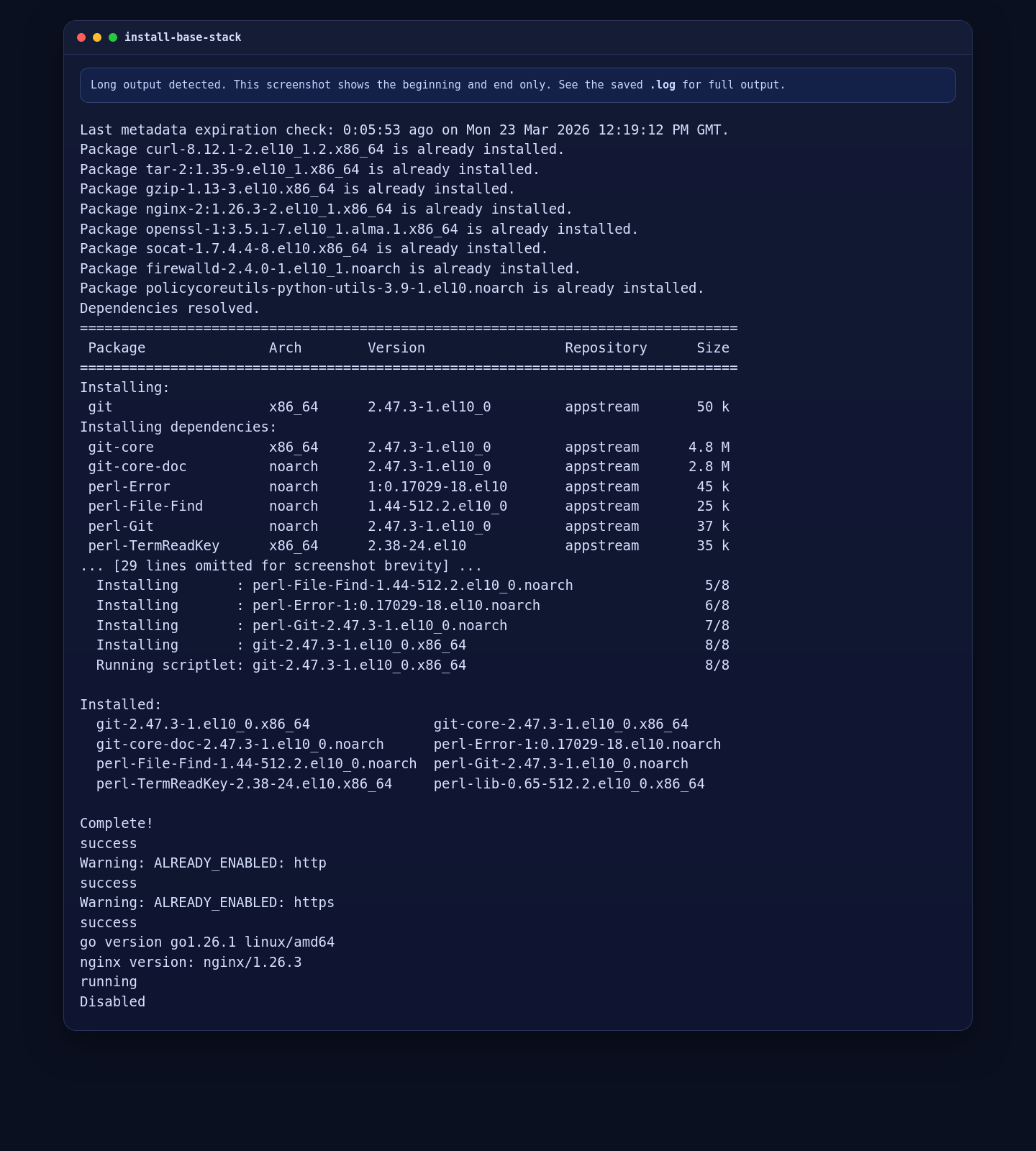Click the install-base-stack window title
Screen dimensions: 1036x1151
coord(183,37)
